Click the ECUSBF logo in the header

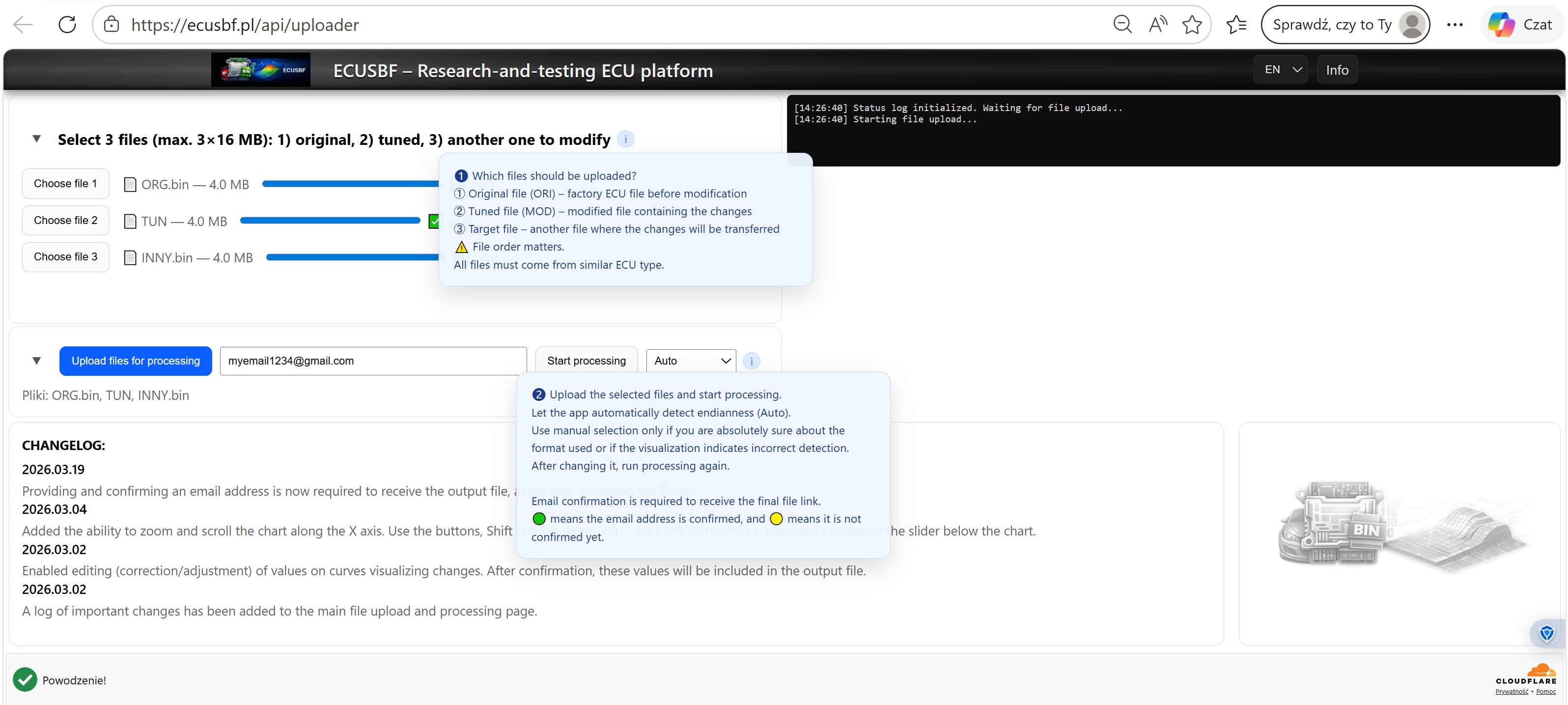[260, 69]
